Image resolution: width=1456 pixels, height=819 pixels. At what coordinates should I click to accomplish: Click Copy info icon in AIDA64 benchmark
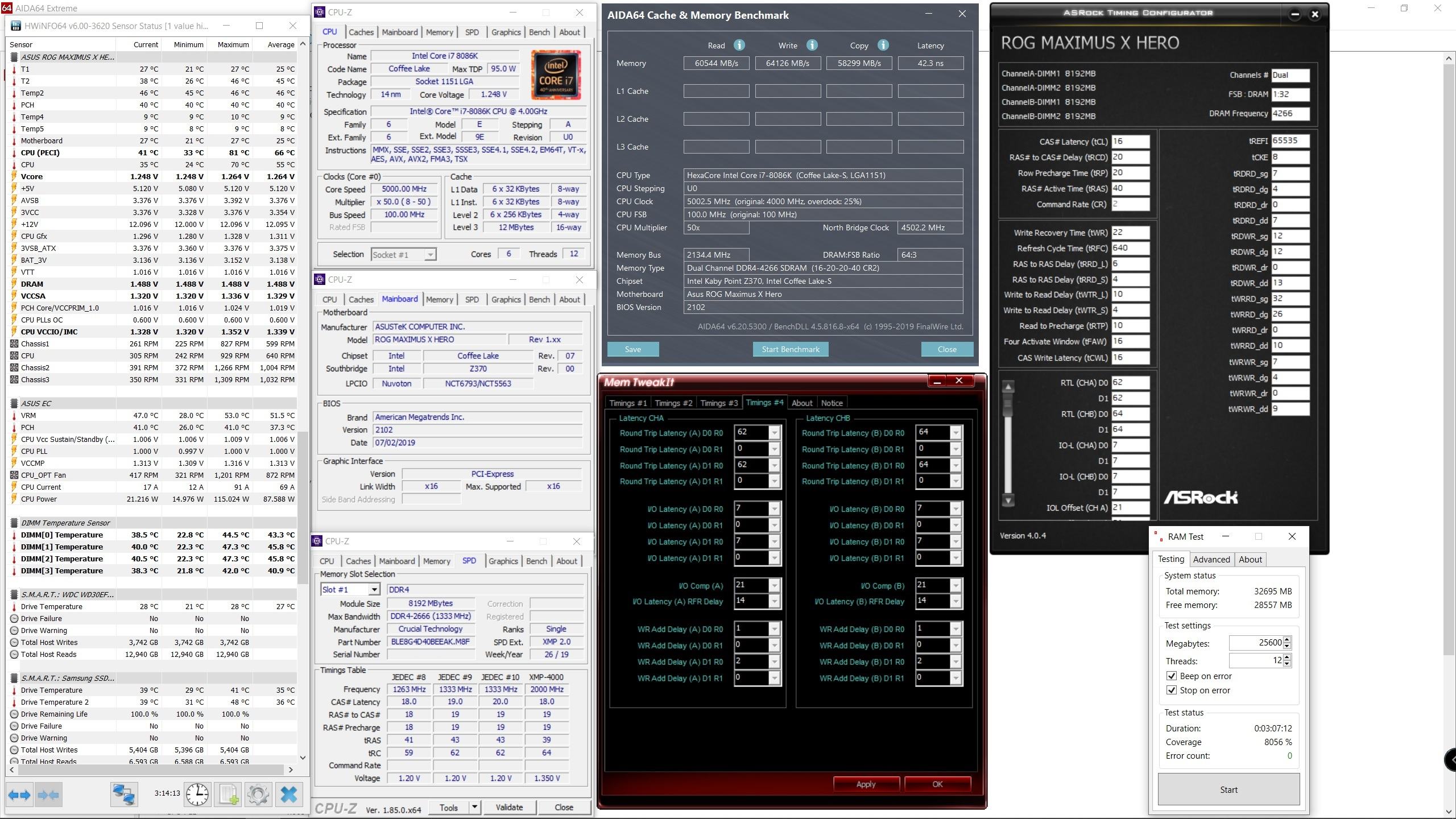883,45
